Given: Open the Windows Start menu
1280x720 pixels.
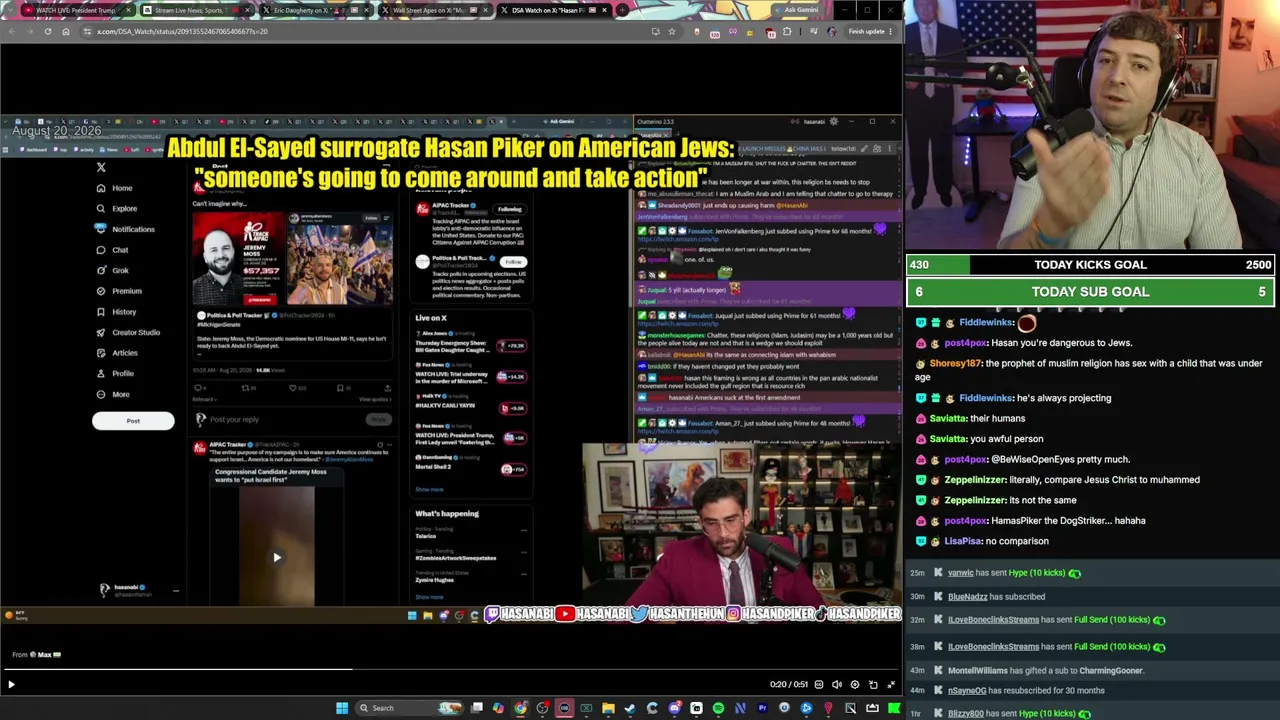Looking at the screenshot, I should [342, 708].
